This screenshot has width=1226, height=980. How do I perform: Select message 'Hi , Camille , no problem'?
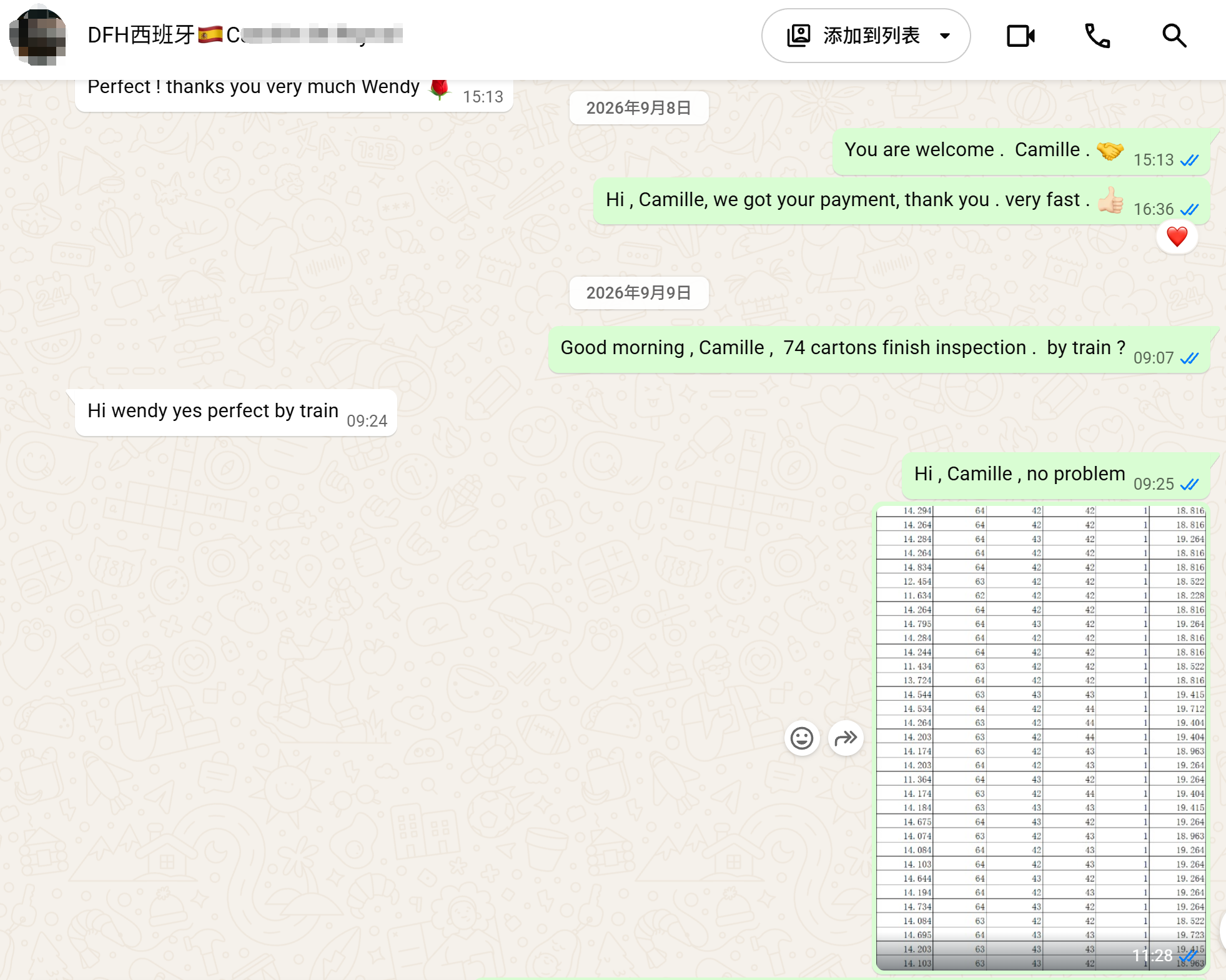1055,476
